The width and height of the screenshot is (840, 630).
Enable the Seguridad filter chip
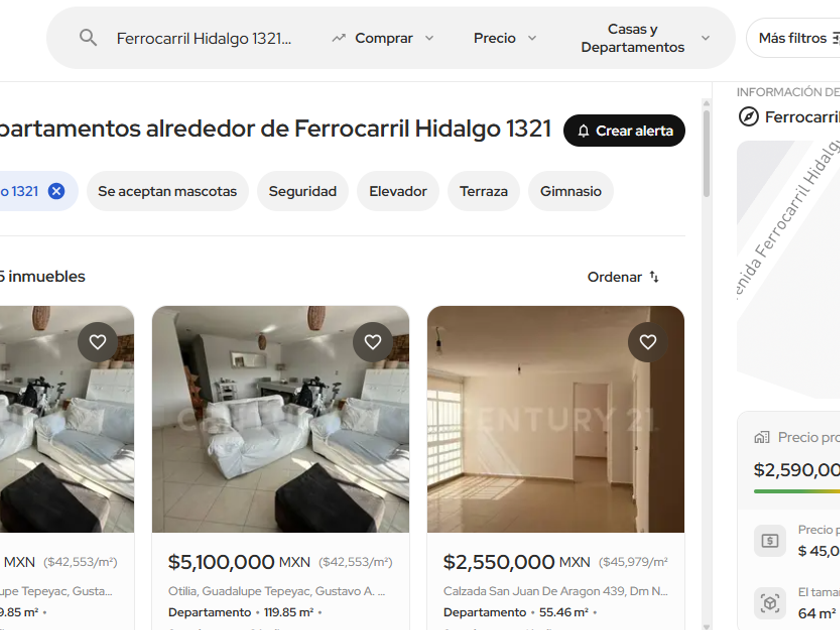(303, 191)
